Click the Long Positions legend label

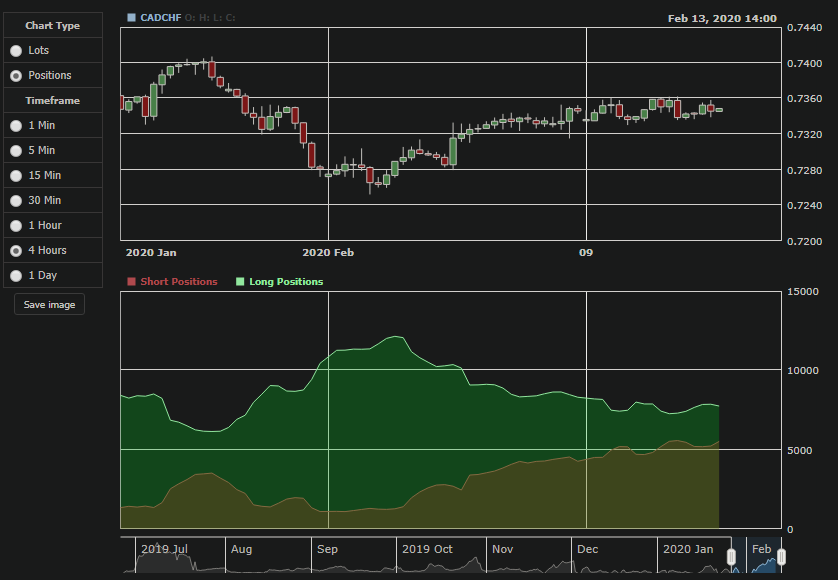pyautogui.click(x=286, y=282)
